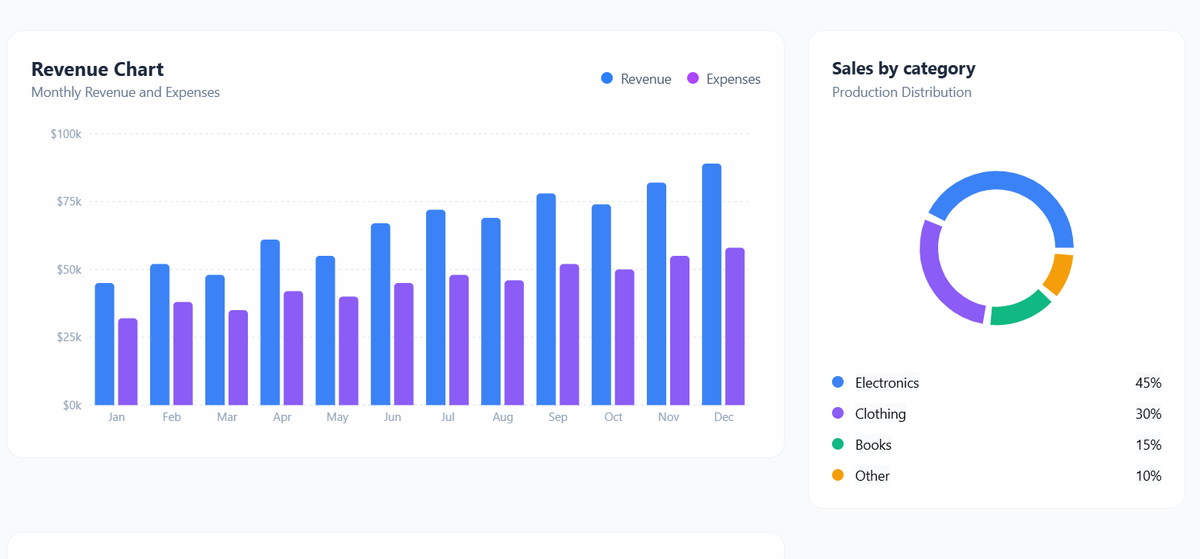Click the green Books donut segment
Viewport: 1200px width, 559px height.
pyautogui.click(x=1024, y=310)
